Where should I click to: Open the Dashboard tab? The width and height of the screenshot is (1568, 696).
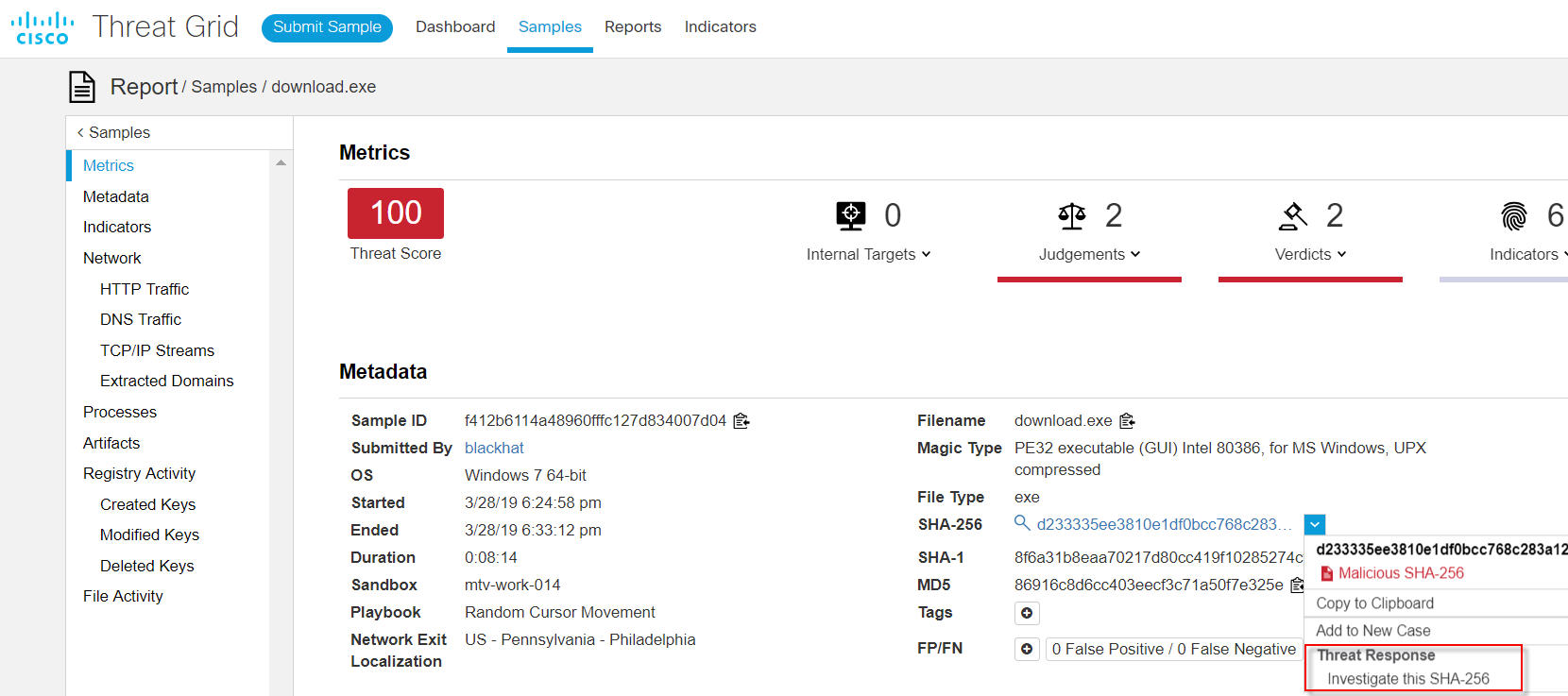(x=455, y=27)
